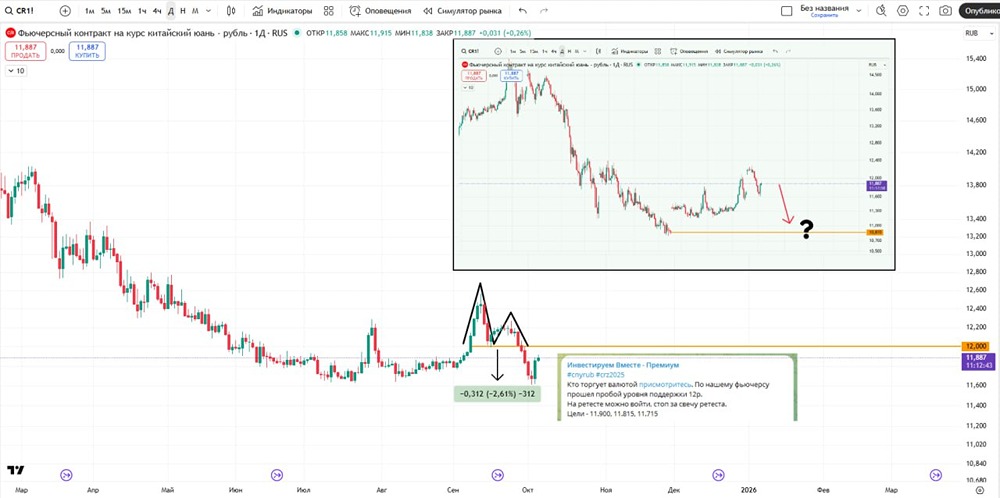Click the 2026 label on time axis
Image resolution: width=1000 pixels, height=498 pixels.
[749, 490]
